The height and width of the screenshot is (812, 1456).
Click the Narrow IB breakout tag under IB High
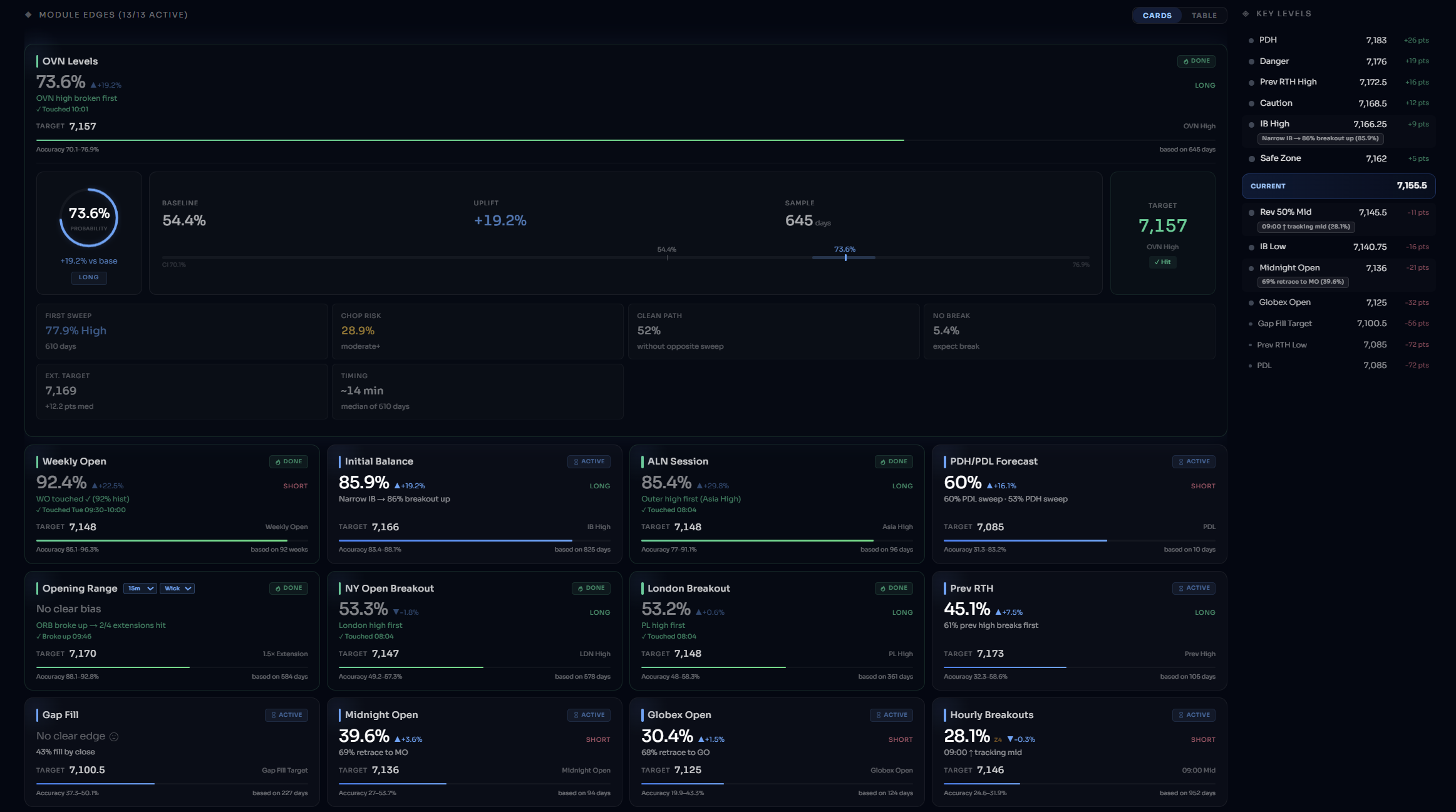click(1320, 138)
